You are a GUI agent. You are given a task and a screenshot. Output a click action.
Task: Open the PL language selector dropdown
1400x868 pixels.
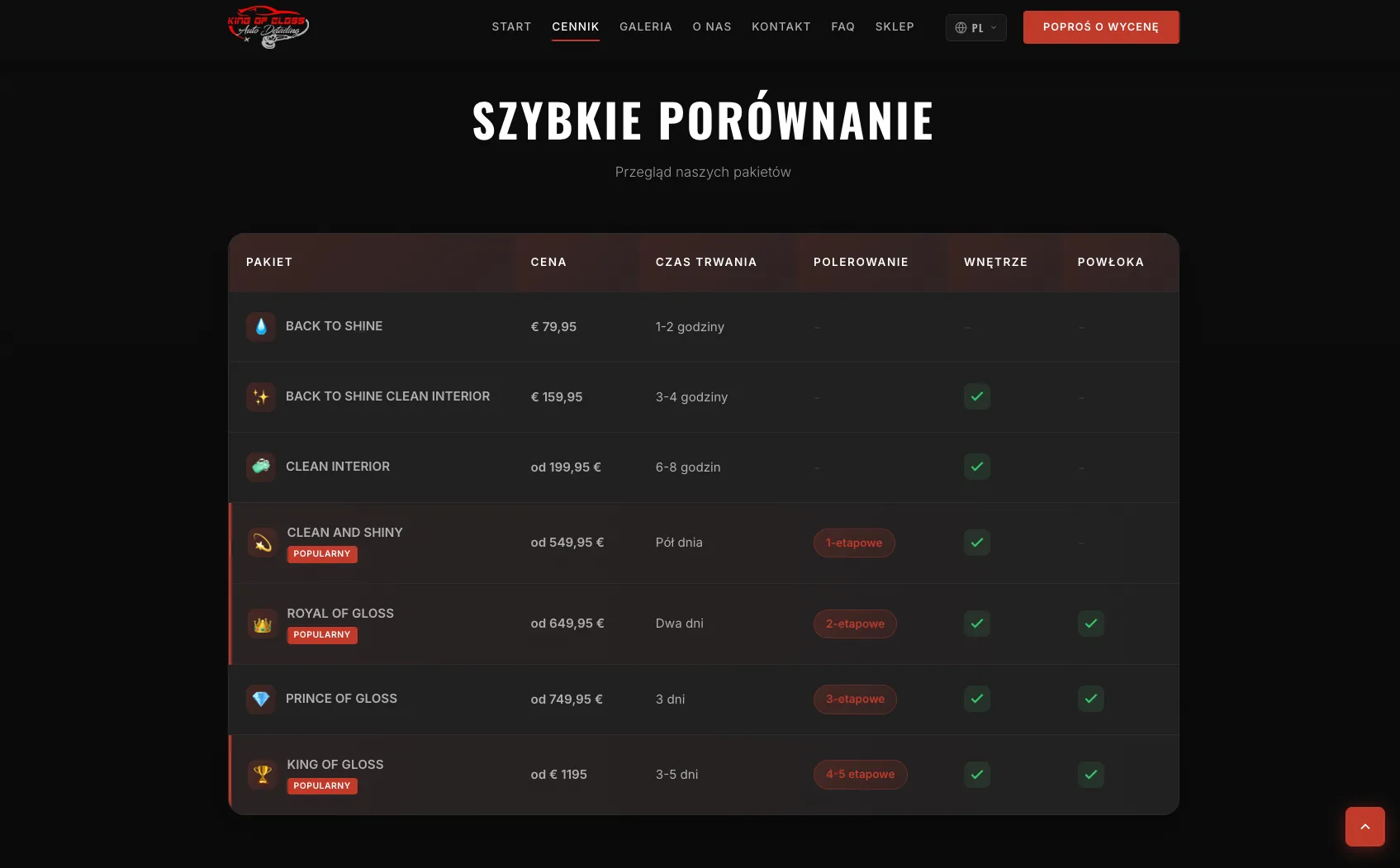tap(975, 27)
